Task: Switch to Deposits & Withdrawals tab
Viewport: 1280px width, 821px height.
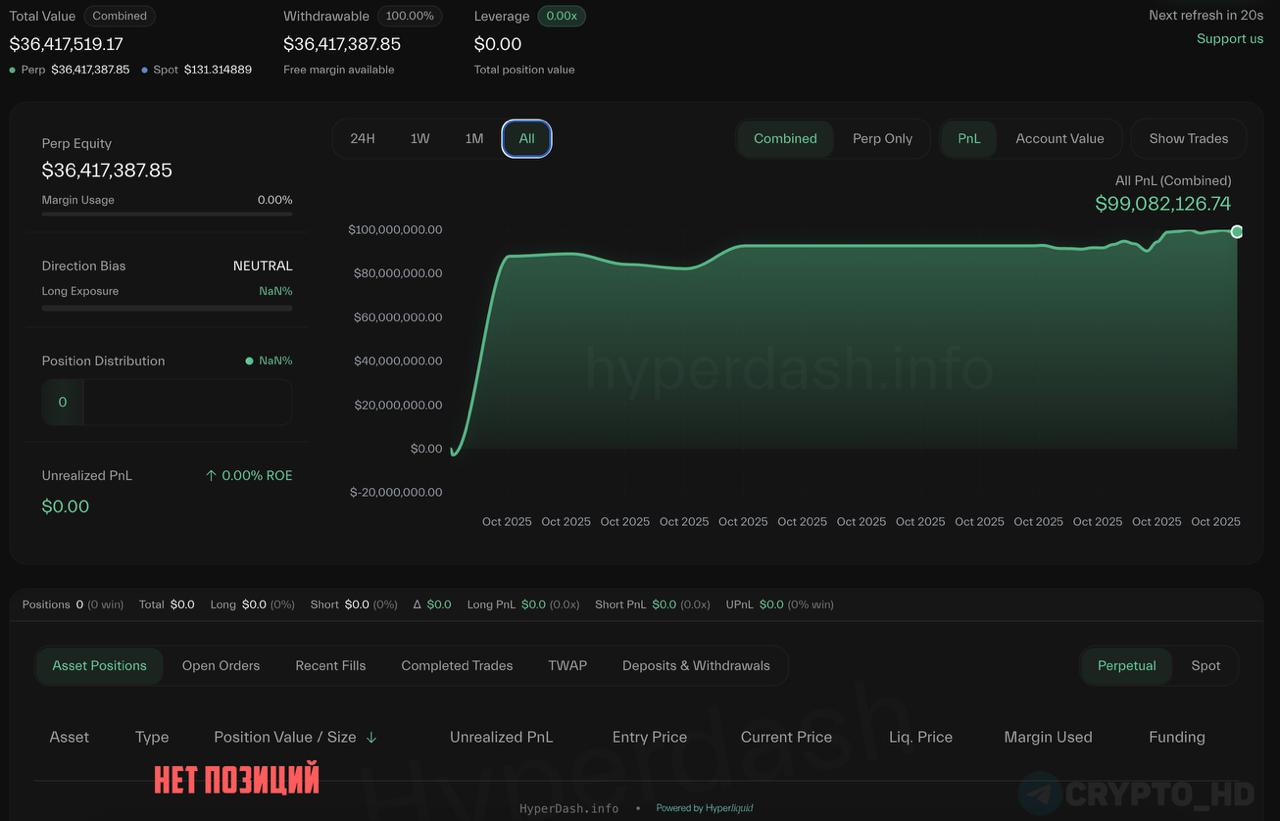Action: coord(696,666)
